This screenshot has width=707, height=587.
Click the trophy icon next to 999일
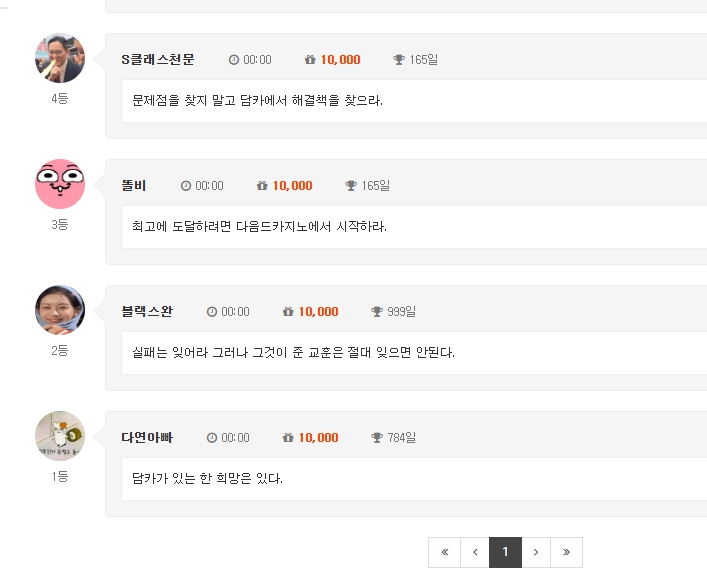pyautogui.click(x=377, y=312)
